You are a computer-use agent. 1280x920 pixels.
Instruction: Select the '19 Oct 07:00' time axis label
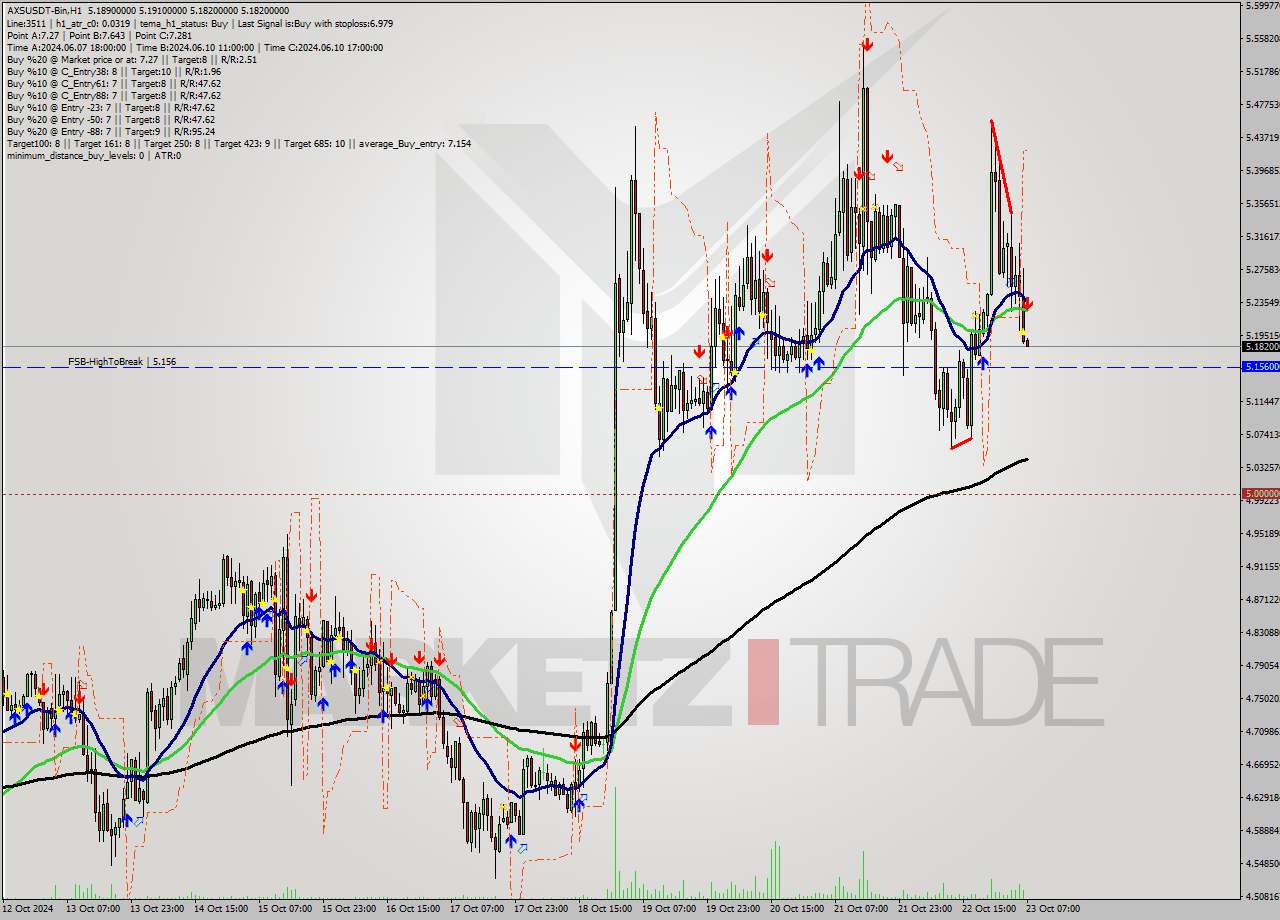(668, 909)
